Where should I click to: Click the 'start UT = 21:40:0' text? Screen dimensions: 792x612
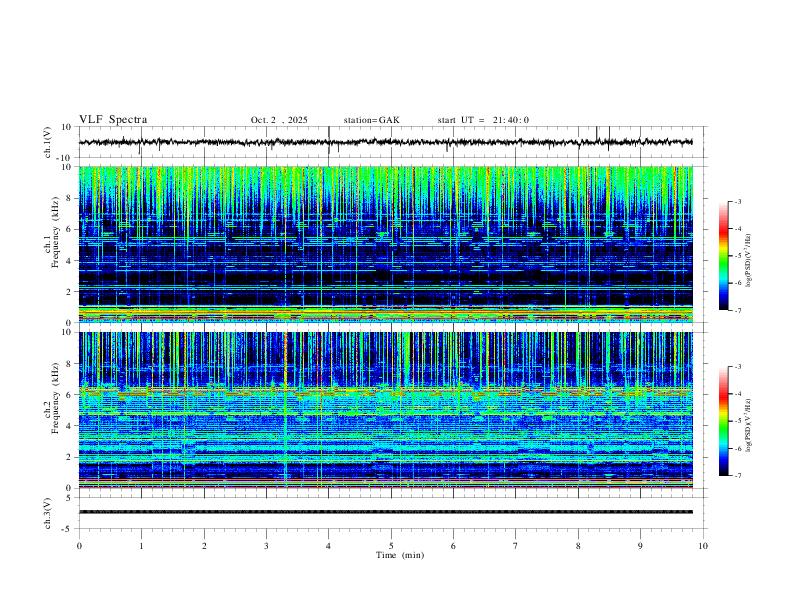click(x=483, y=120)
